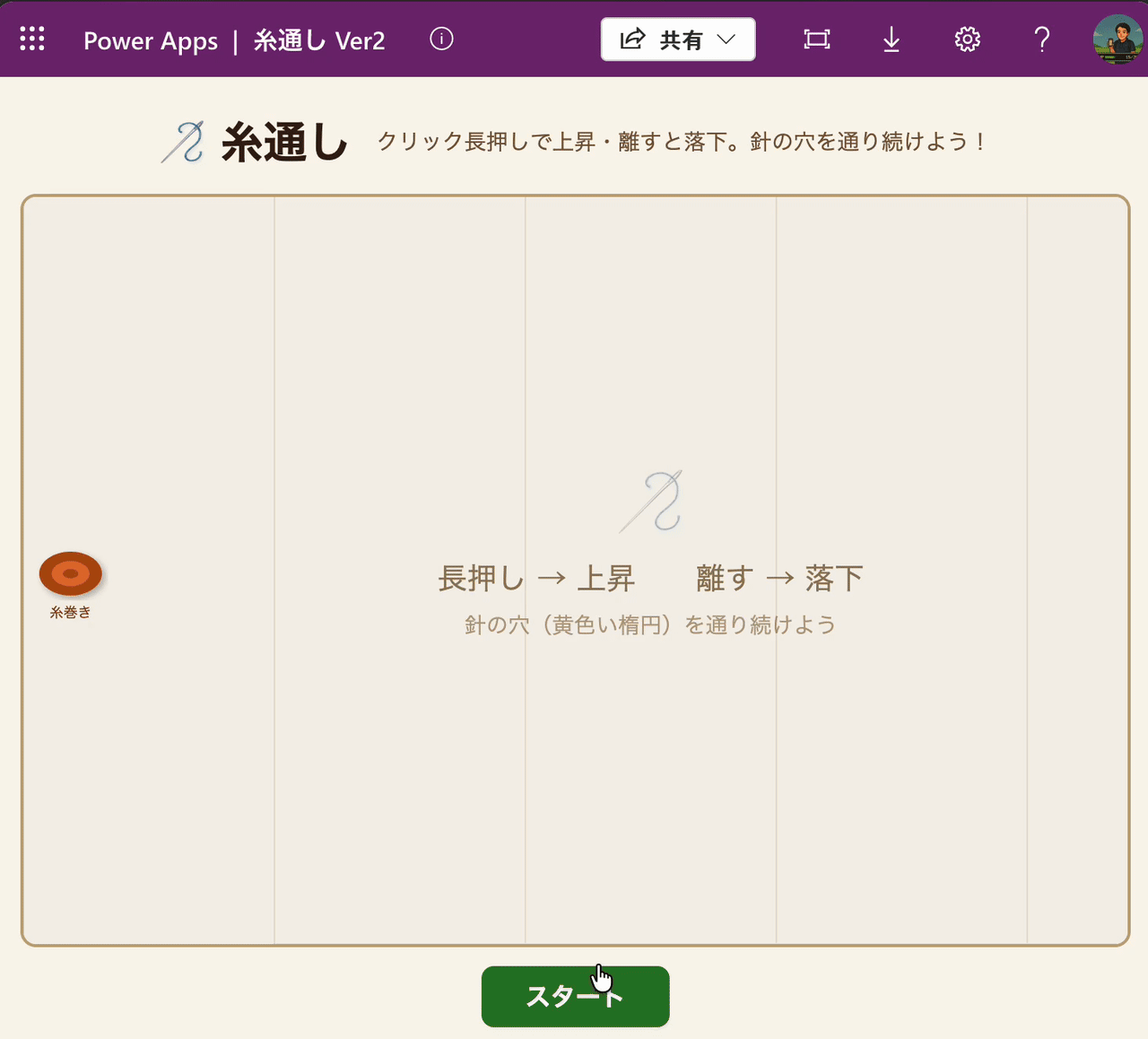Click the large 糸通し heading title
This screenshot has height=1039, width=1148.
284,143
